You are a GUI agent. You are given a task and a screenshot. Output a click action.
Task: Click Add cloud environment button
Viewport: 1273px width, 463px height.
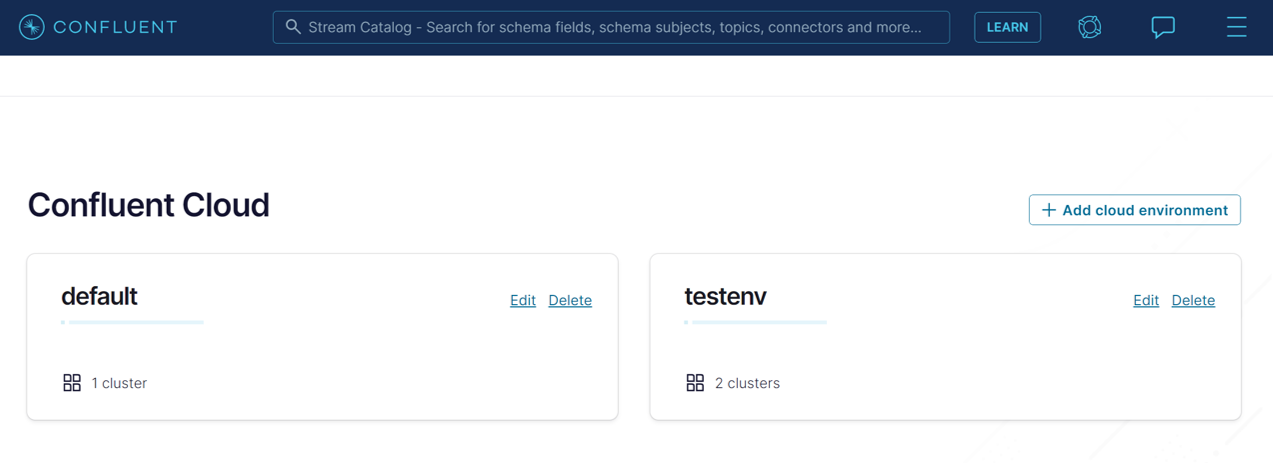coord(1134,210)
